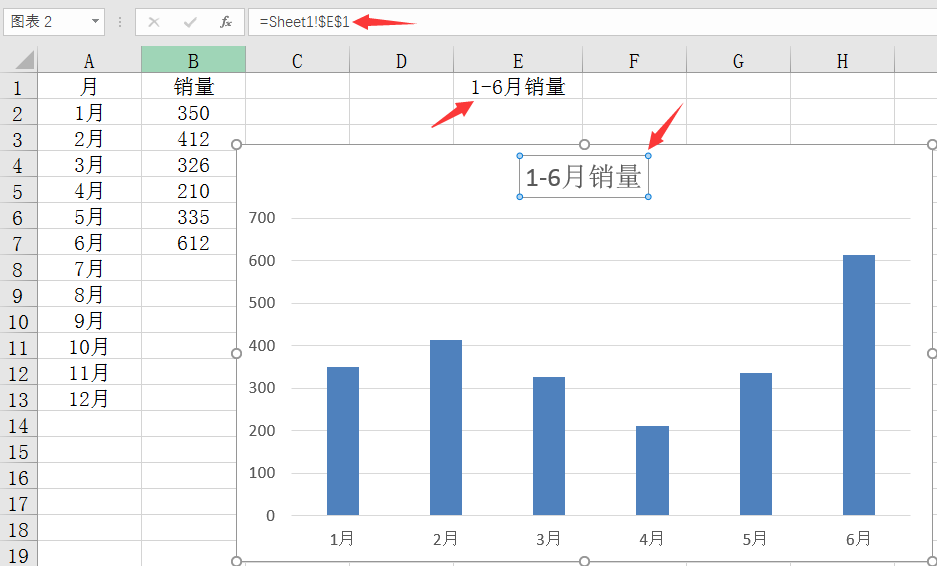Click cell A2 containing 1月
This screenshot has width=937, height=566.
coord(89,113)
